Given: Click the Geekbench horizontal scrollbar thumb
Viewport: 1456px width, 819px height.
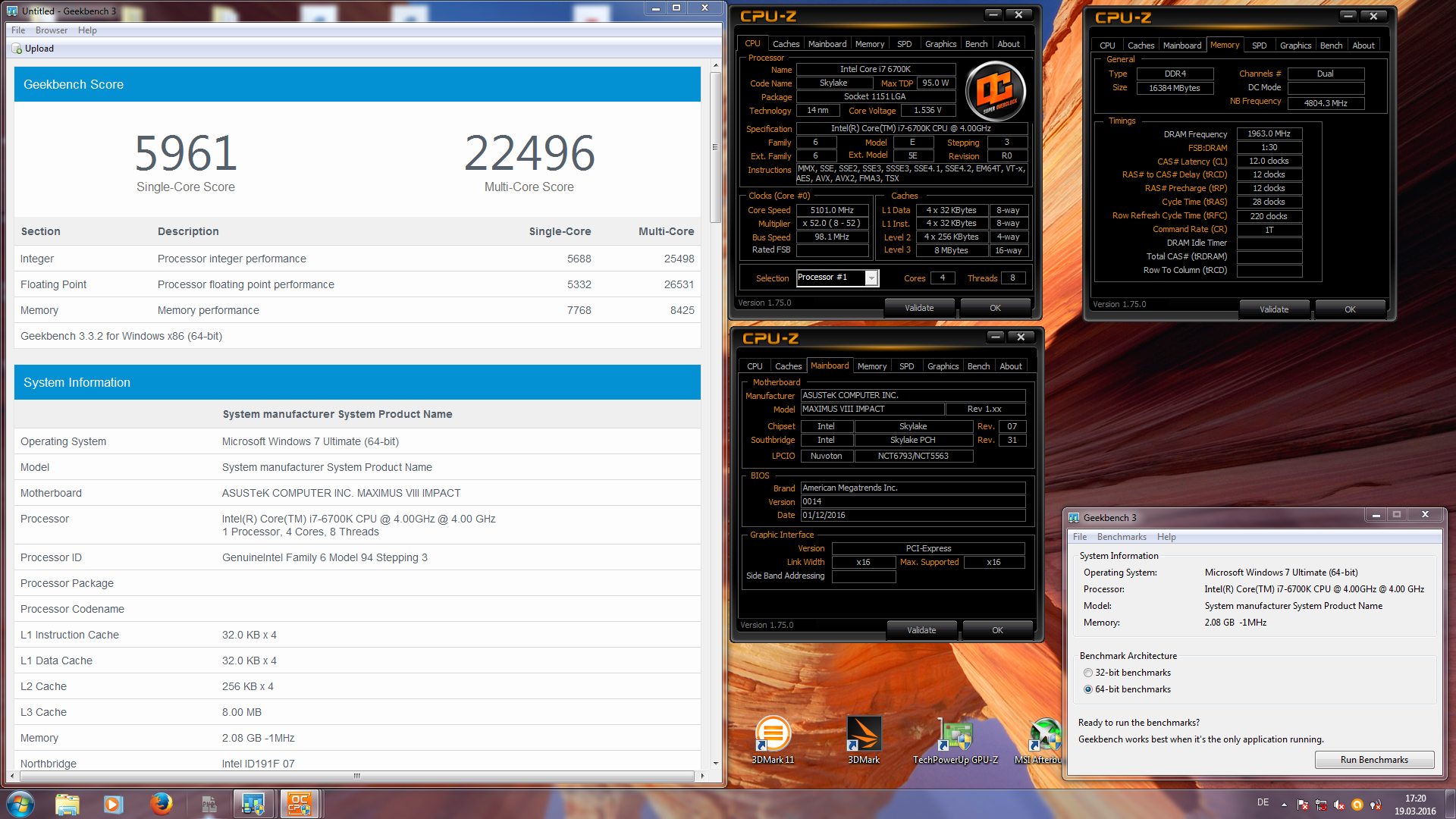Looking at the screenshot, I should coord(356,776).
